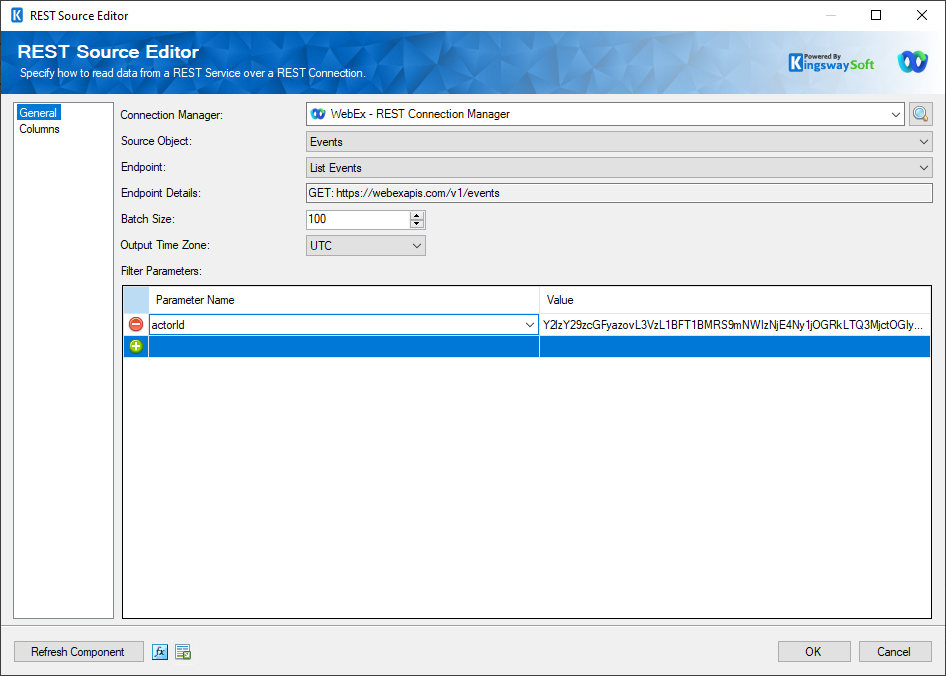Open the Source Object Events dropdown
946x676 pixels.
[923, 142]
